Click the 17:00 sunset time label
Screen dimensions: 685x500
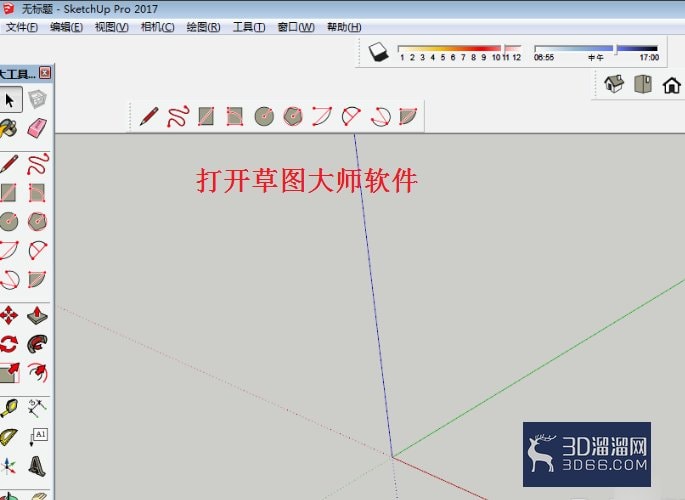click(649, 58)
